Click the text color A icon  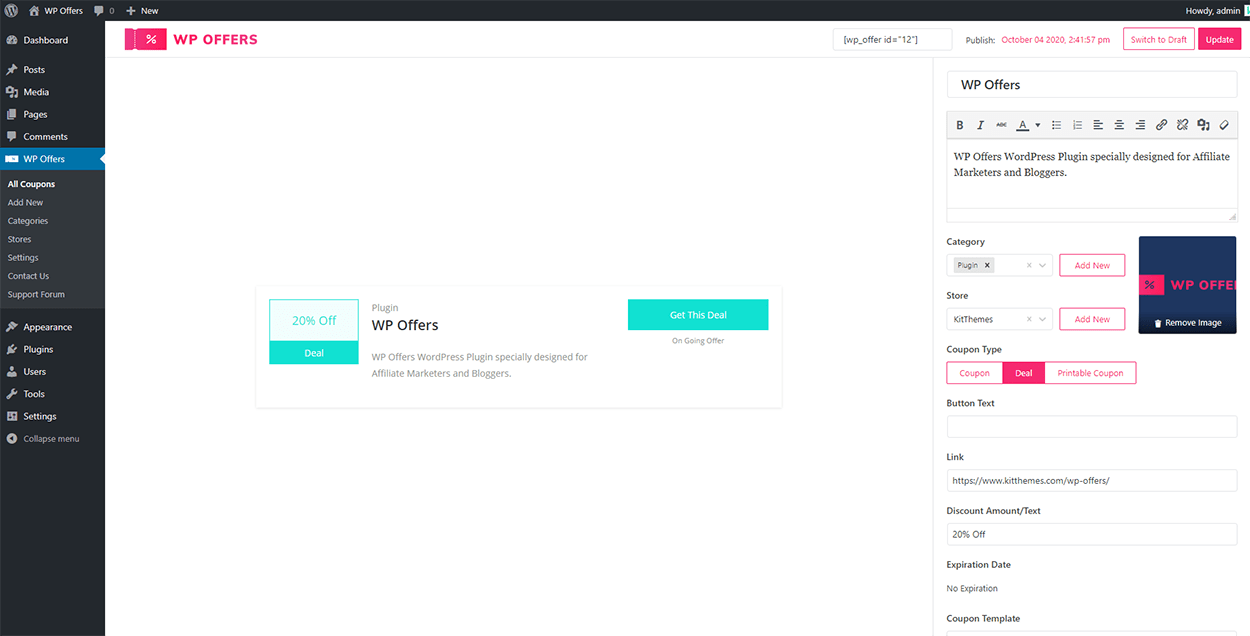pos(1022,125)
